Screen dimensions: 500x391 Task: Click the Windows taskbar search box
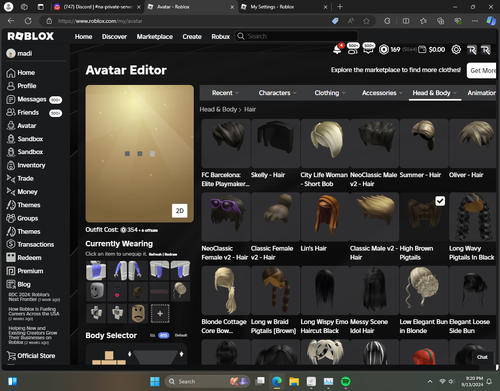208,381
